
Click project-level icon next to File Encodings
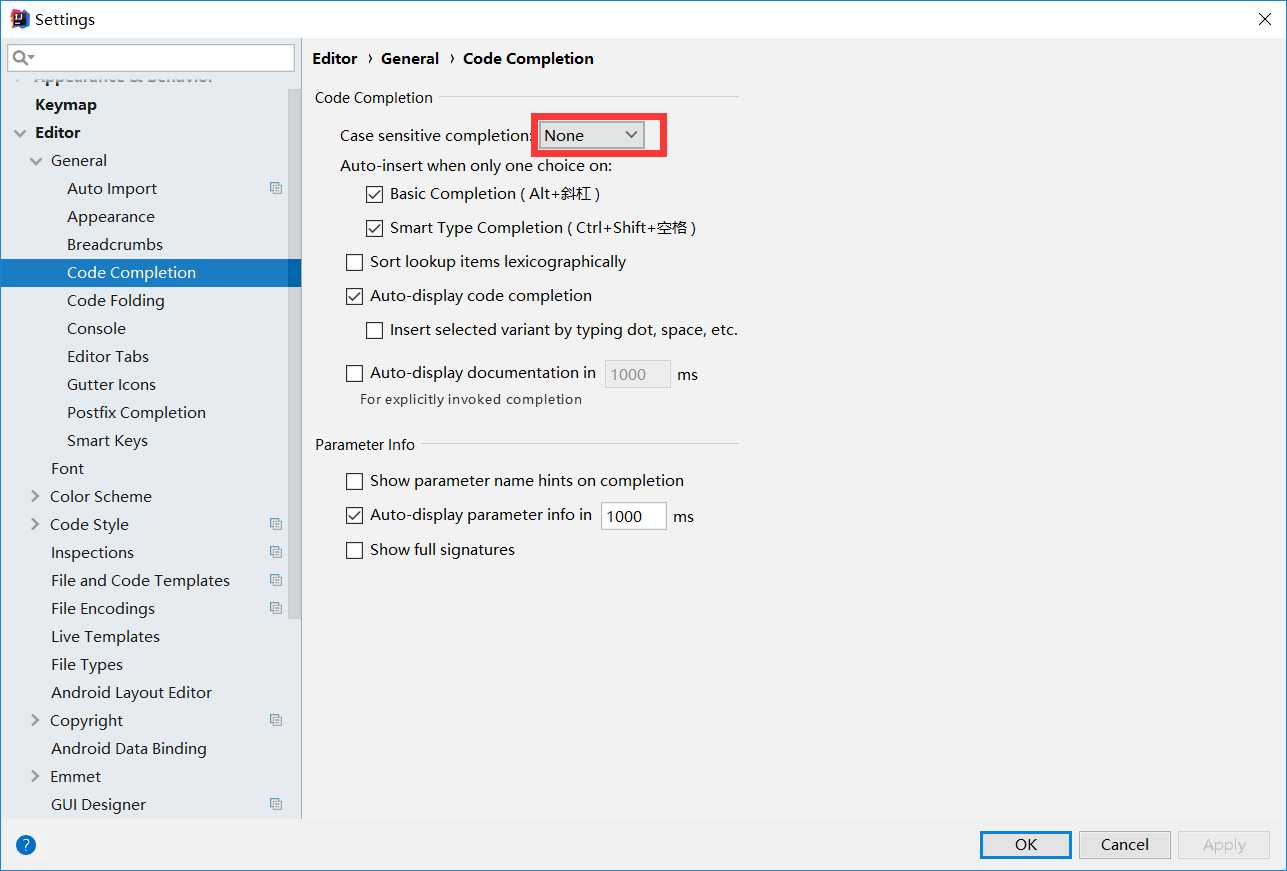tap(276, 608)
